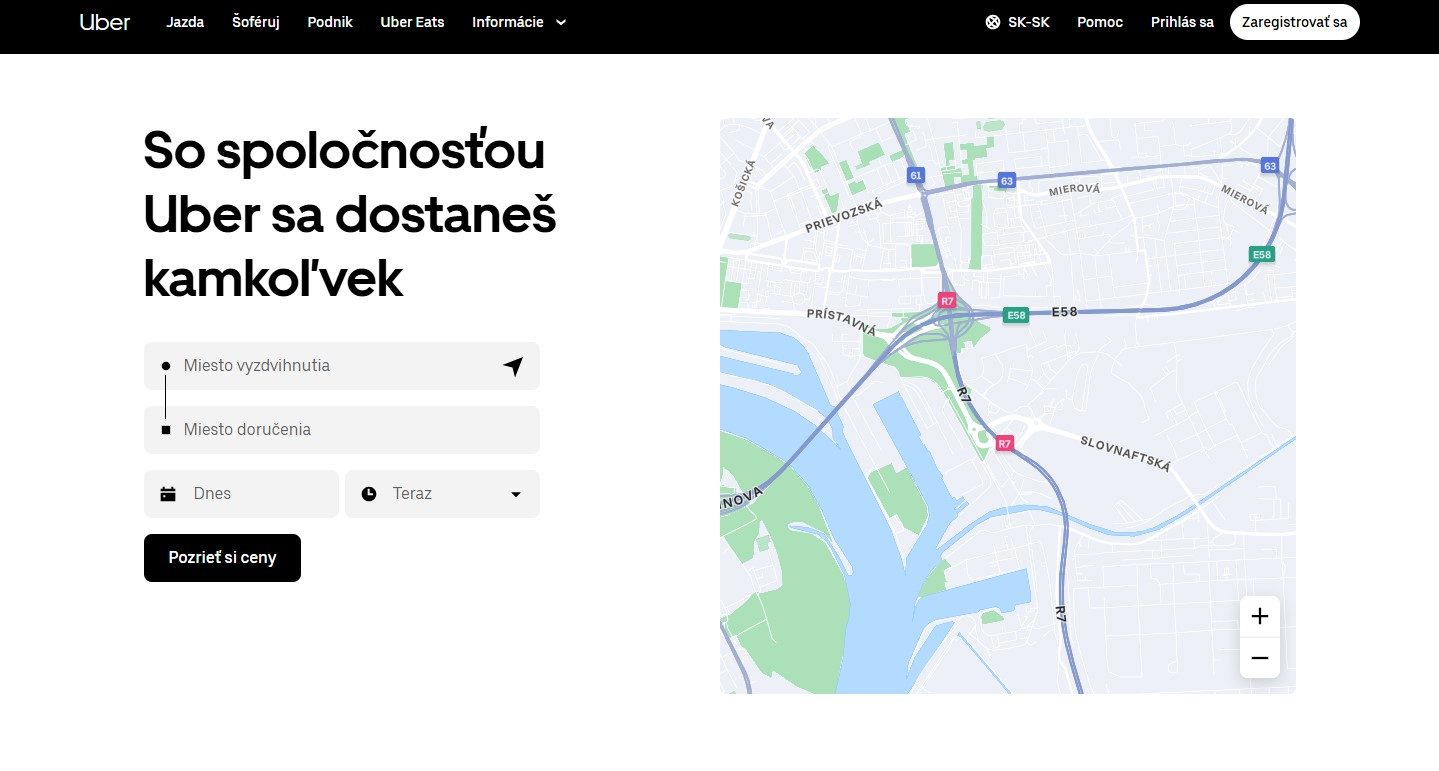This screenshot has height=771, width=1439.
Task: Click Pozrieť si ceny button
Action: [x=222, y=558]
